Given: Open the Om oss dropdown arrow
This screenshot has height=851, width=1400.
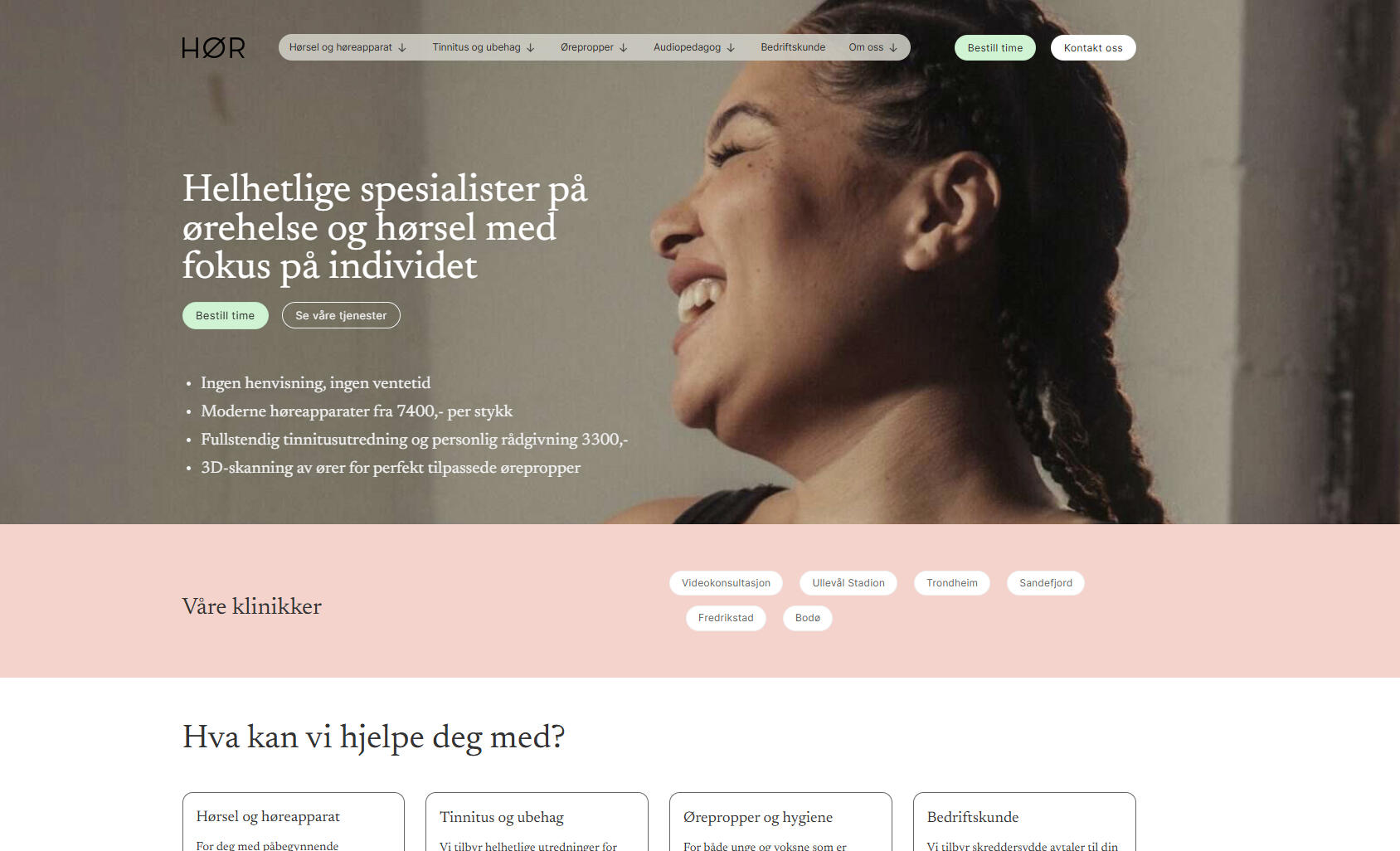Looking at the screenshot, I should pyautogui.click(x=893, y=48).
